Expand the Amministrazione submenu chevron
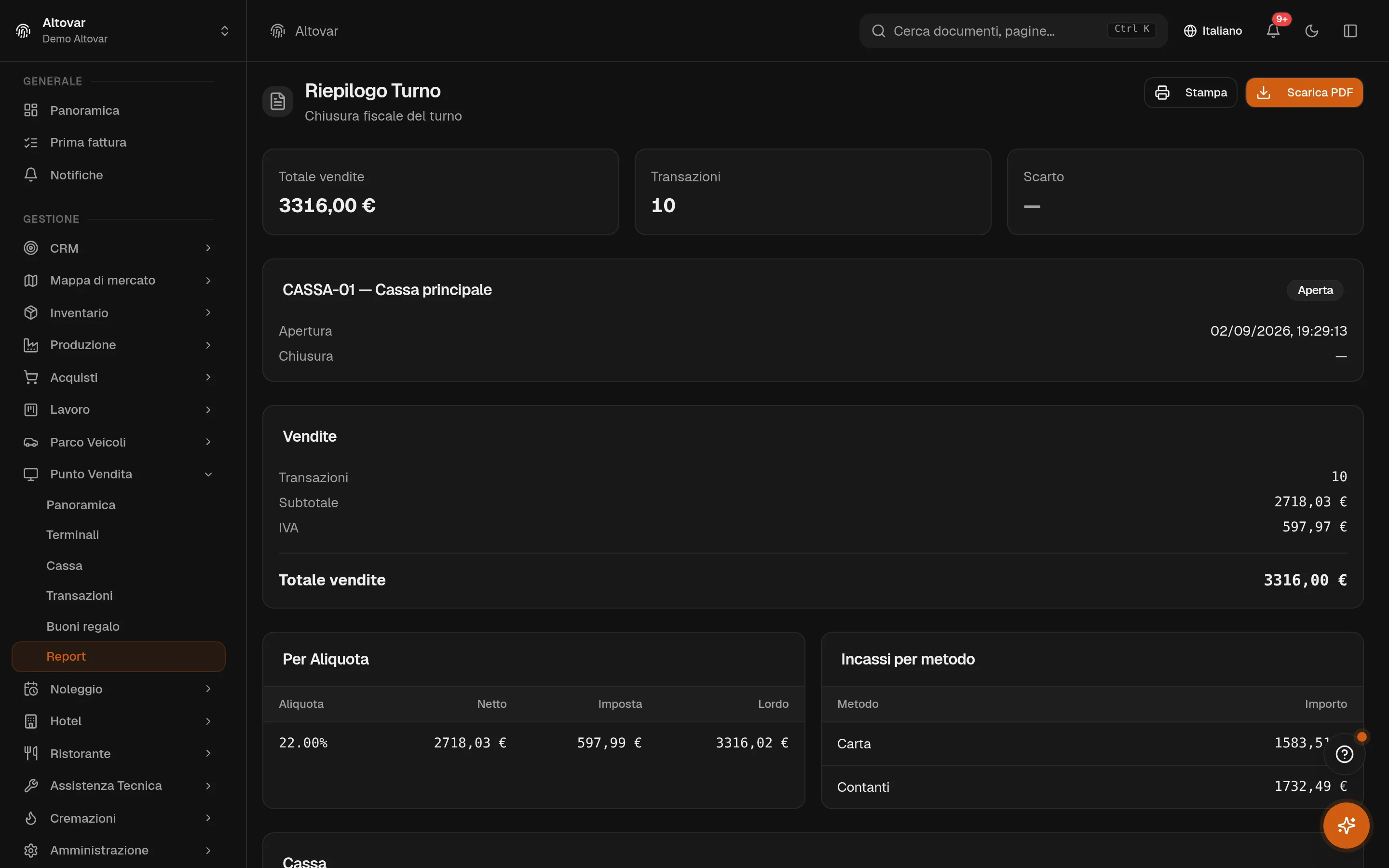Screen dimensions: 1389x868 (208, 850)
